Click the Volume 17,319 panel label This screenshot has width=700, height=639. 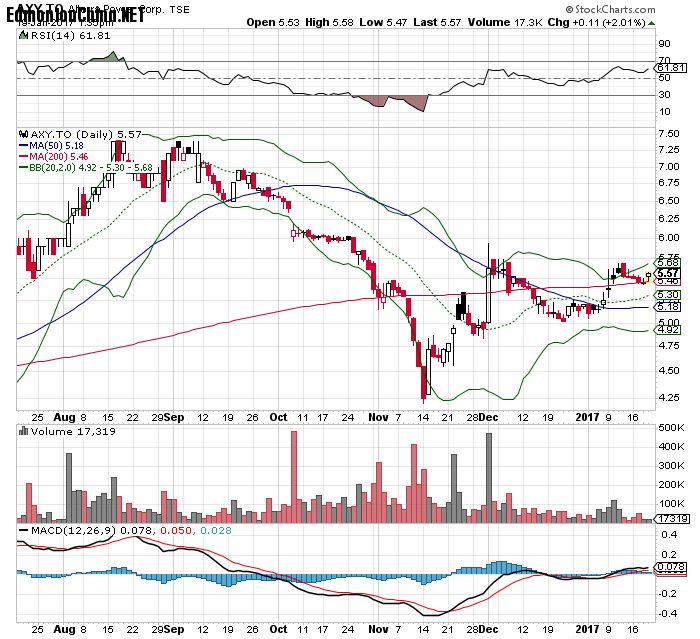pyautogui.click(x=73, y=431)
